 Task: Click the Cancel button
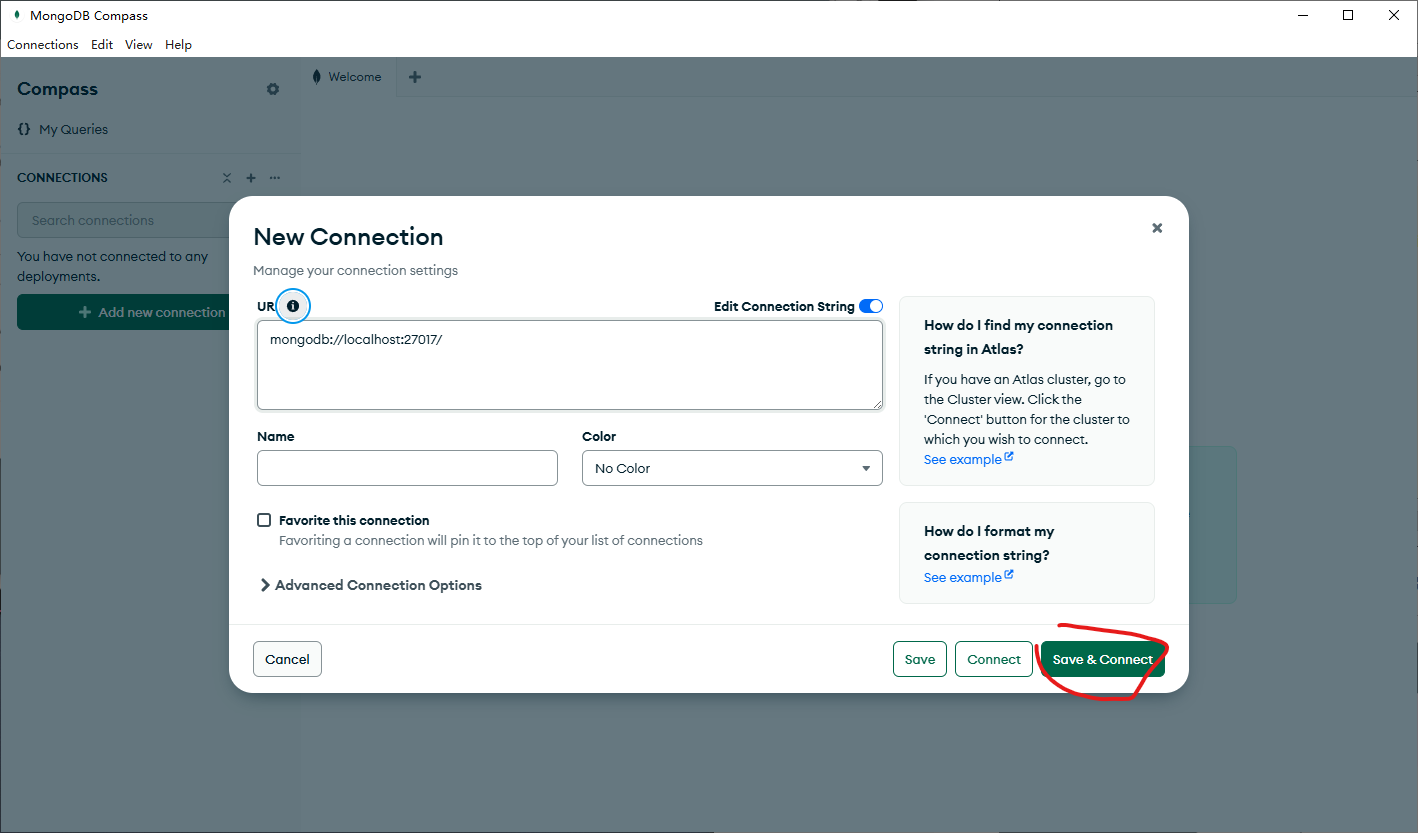(x=287, y=659)
